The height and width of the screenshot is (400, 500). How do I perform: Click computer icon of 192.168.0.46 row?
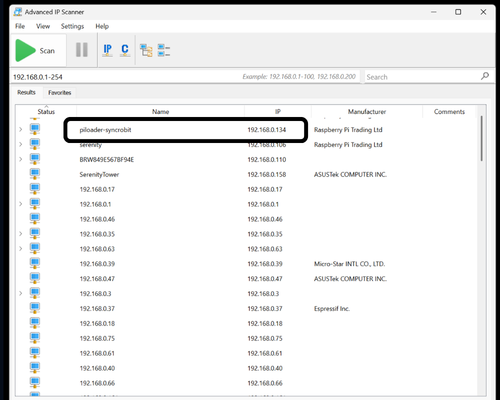point(35,218)
